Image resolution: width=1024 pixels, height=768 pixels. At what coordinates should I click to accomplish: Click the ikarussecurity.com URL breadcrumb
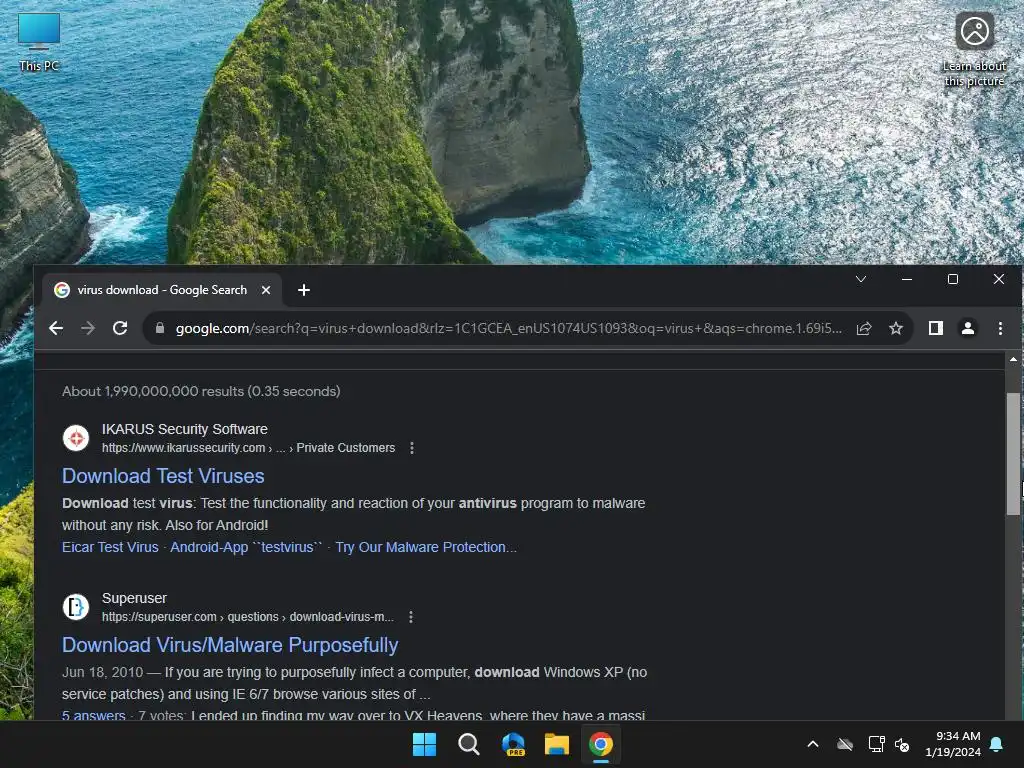point(248,448)
